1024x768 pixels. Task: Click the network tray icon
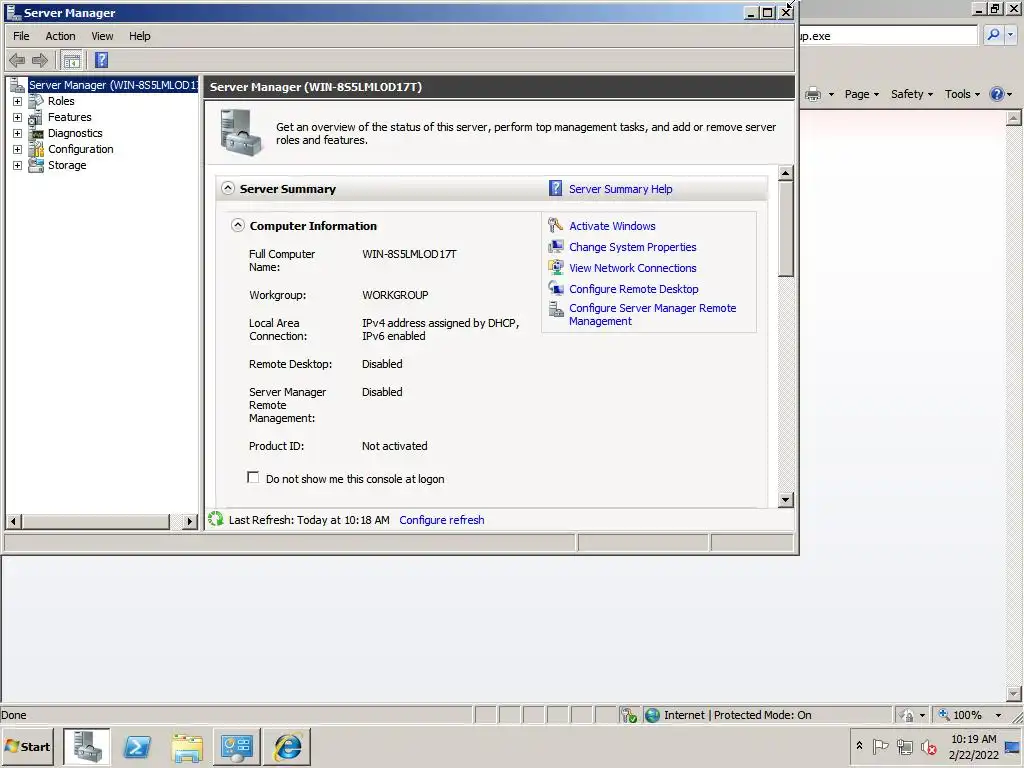(904, 746)
